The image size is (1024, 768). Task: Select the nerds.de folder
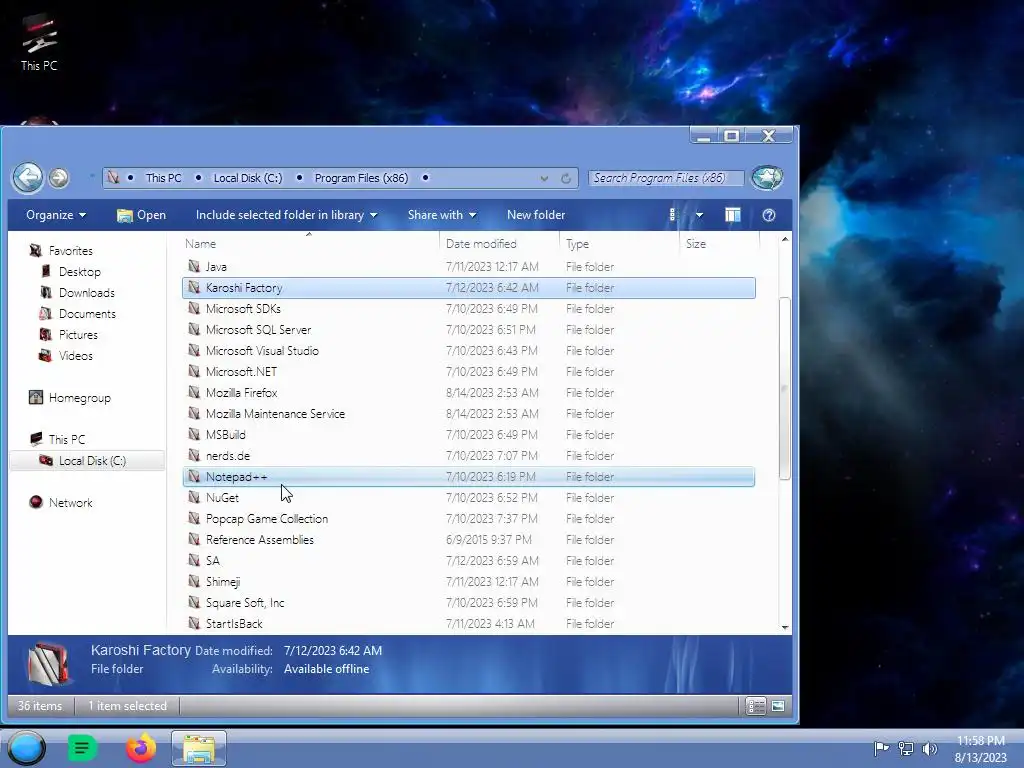click(469, 456)
